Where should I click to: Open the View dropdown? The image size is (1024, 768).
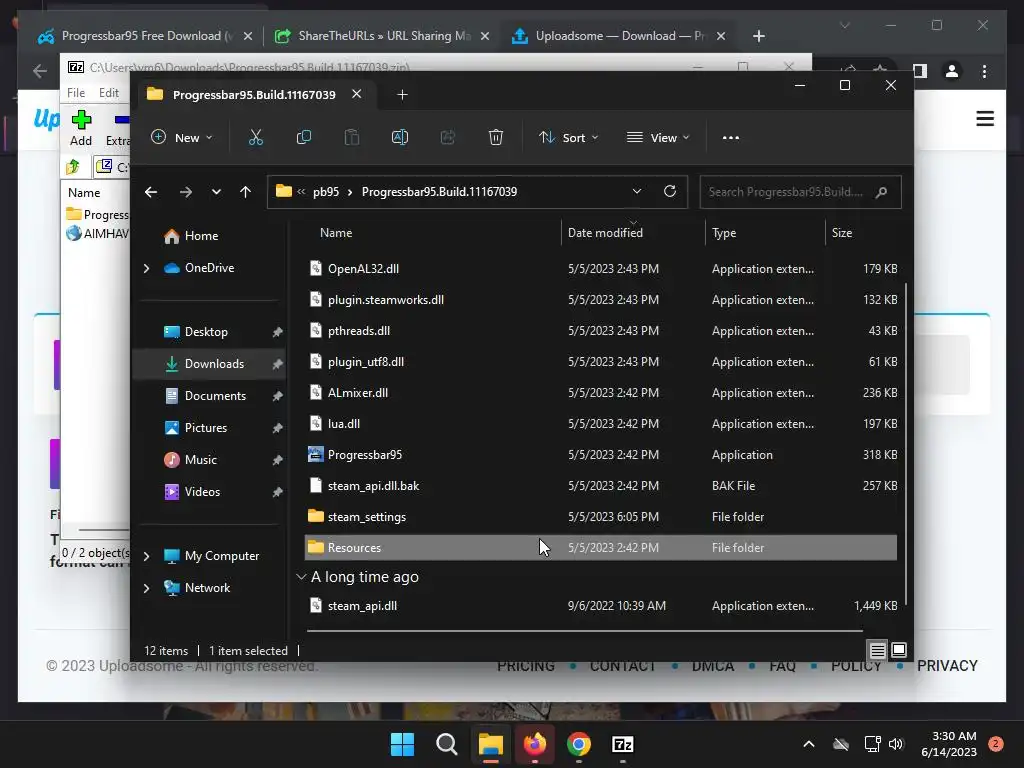[x=658, y=138]
